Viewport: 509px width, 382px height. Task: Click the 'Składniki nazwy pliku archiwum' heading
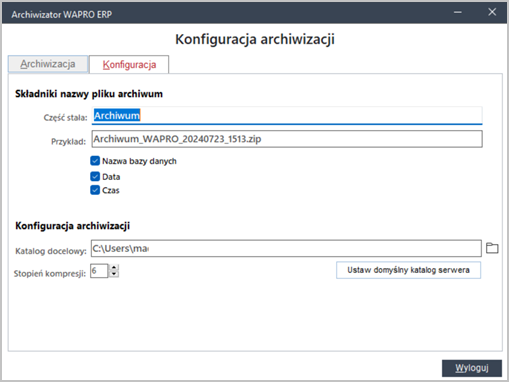point(89,94)
